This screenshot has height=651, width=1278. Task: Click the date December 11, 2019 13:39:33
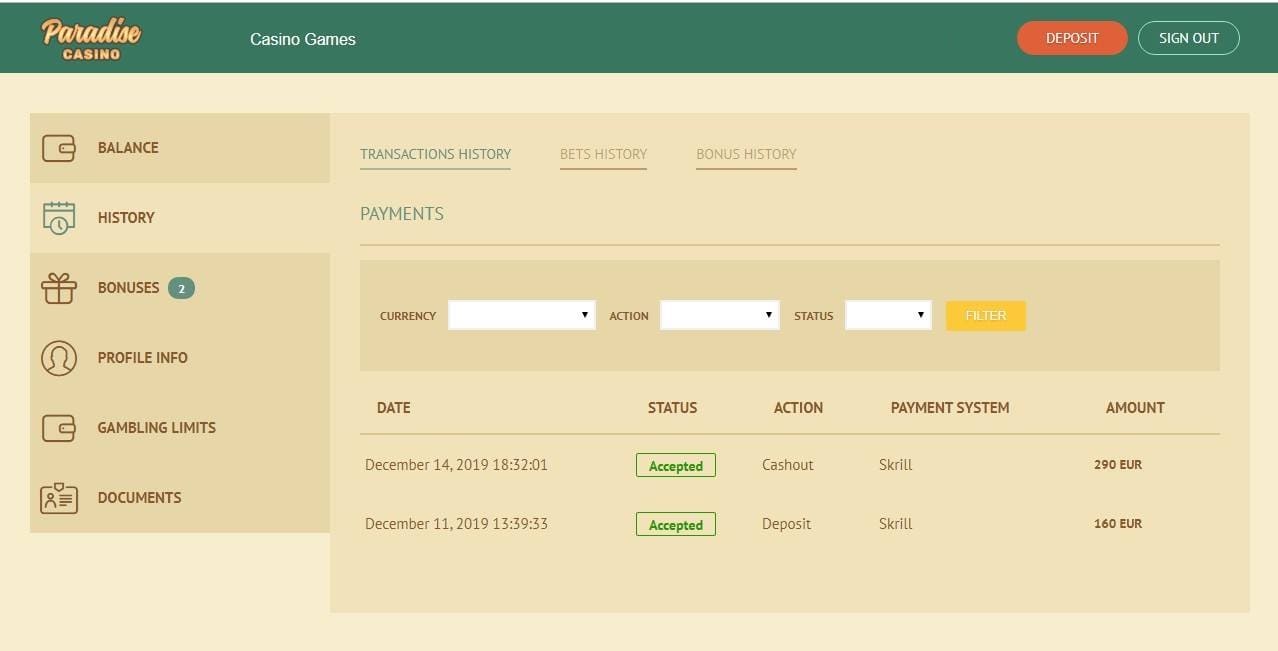[456, 524]
